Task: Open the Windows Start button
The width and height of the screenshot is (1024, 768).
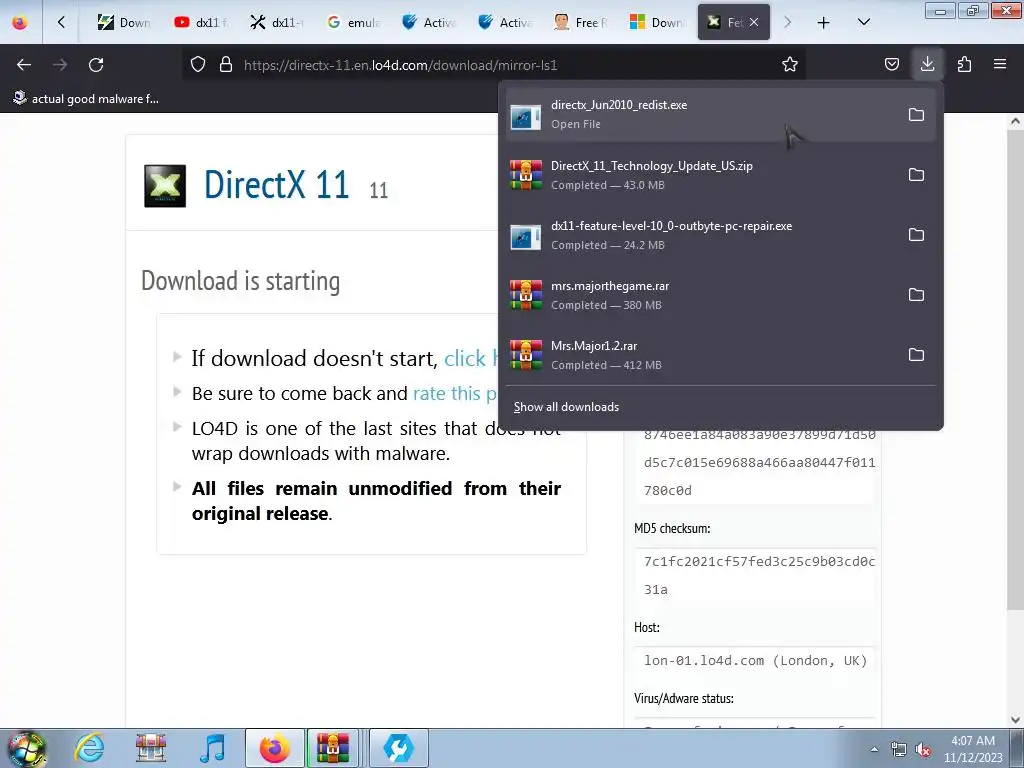Action: tap(26, 749)
